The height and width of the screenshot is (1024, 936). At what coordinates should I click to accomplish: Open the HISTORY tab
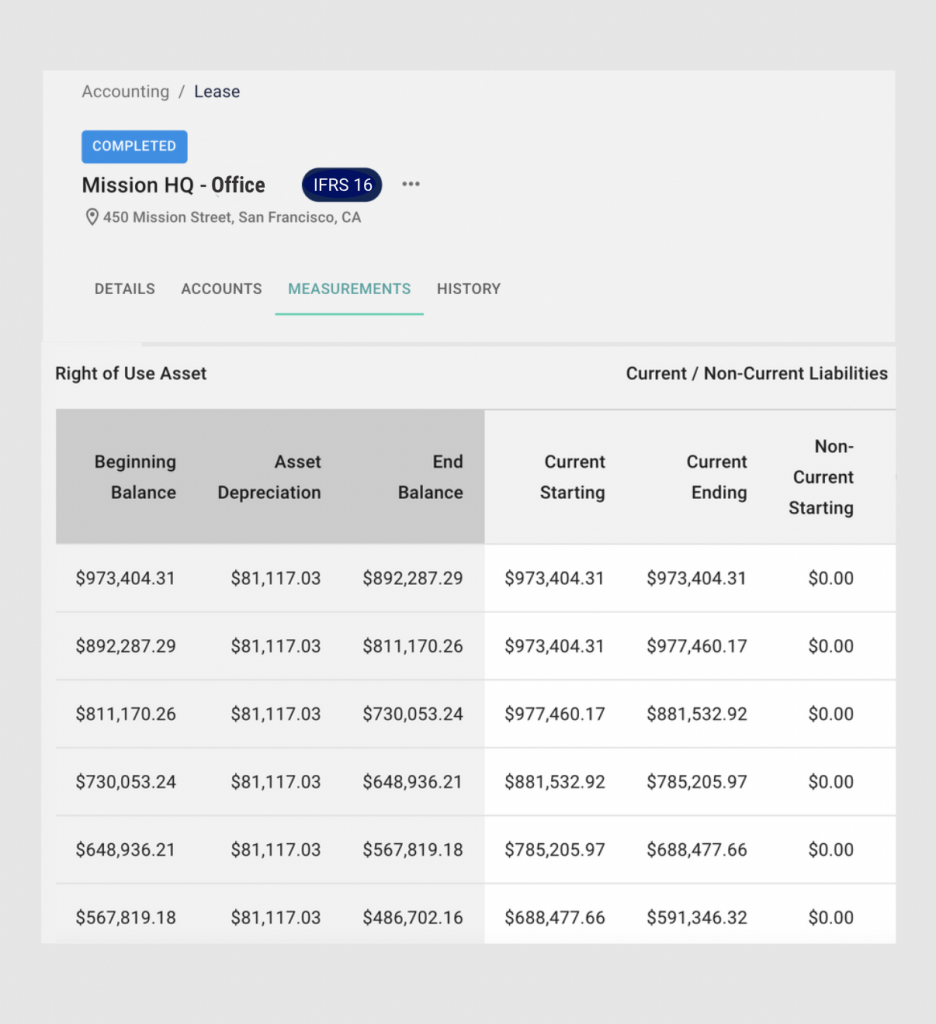click(x=469, y=289)
